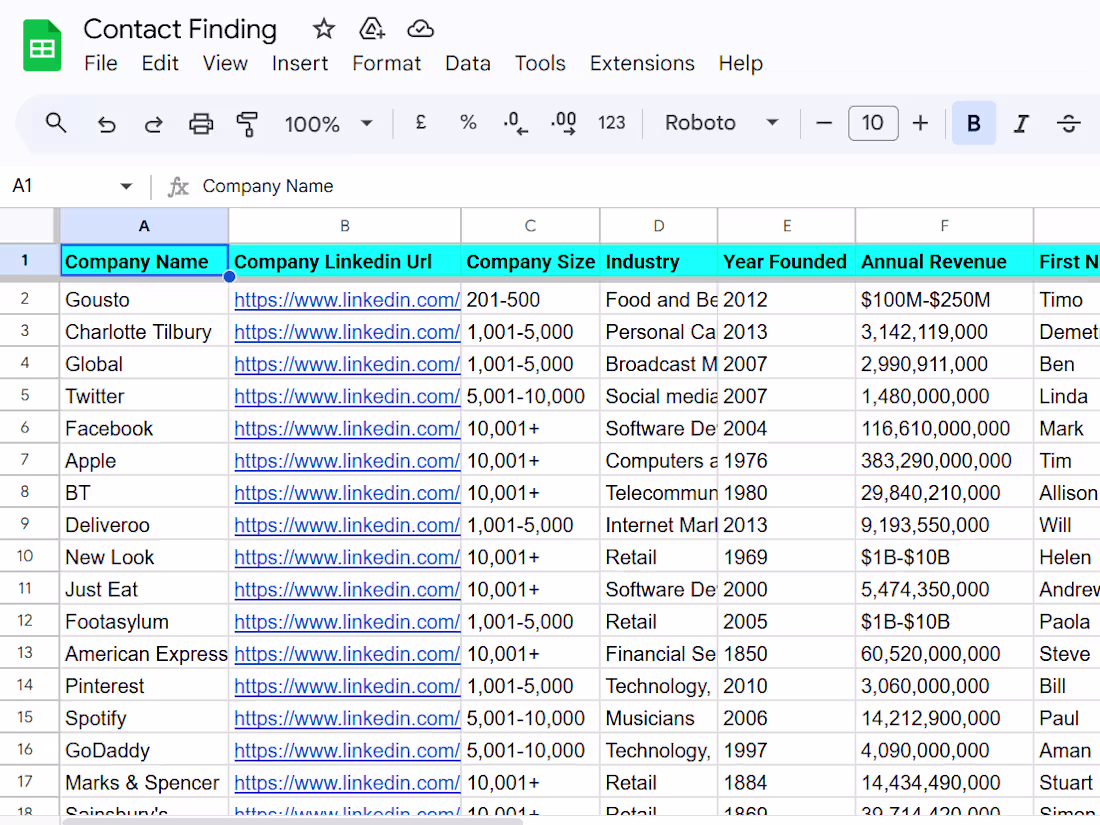Open the Format menu
Image resolution: width=1100 pixels, height=825 pixels.
(387, 63)
